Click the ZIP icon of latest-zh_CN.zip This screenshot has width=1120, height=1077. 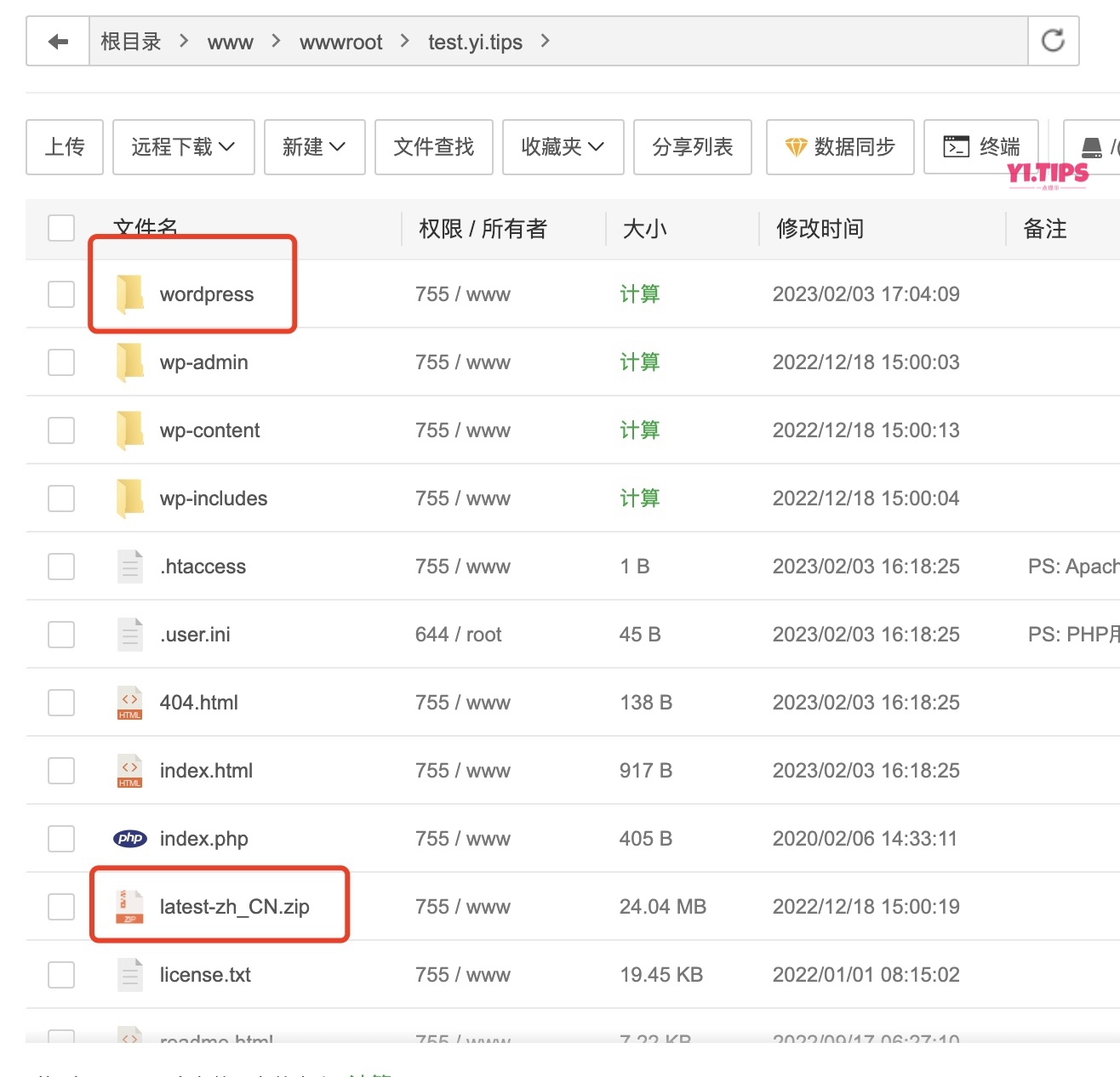tap(129, 905)
